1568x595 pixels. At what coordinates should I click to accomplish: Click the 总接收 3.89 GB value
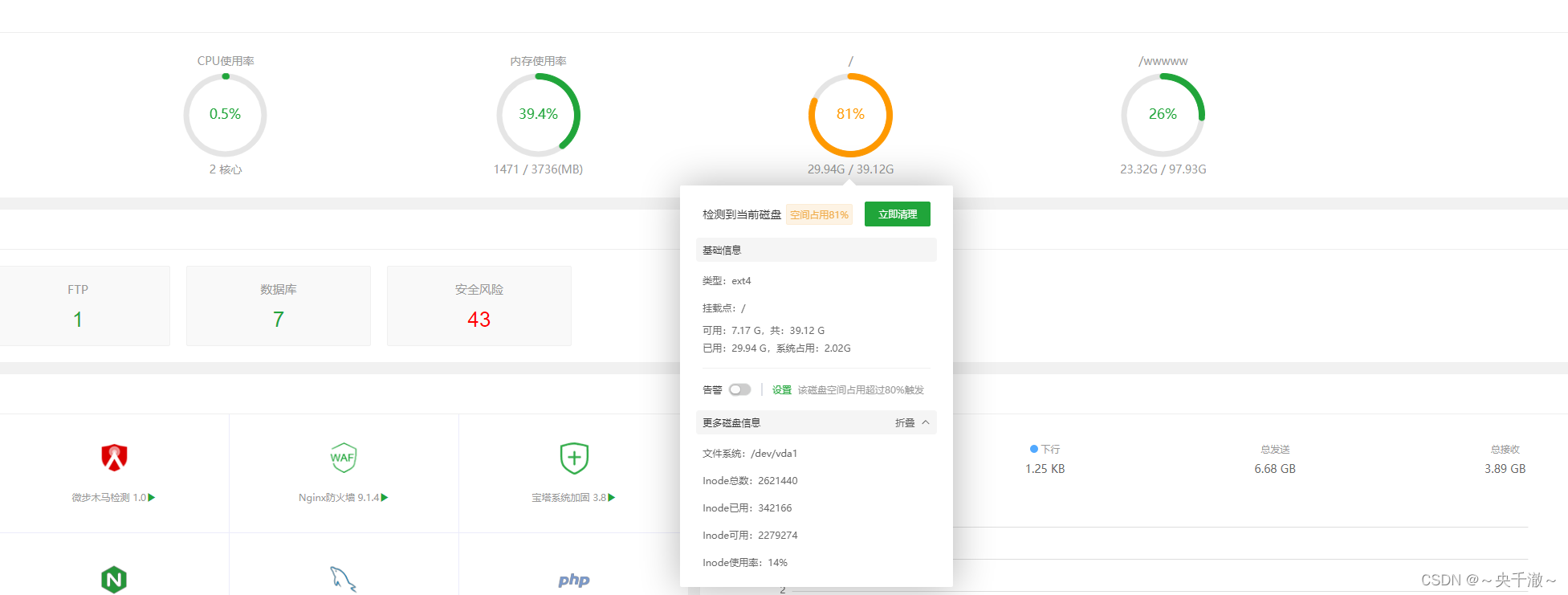coord(1505,469)
